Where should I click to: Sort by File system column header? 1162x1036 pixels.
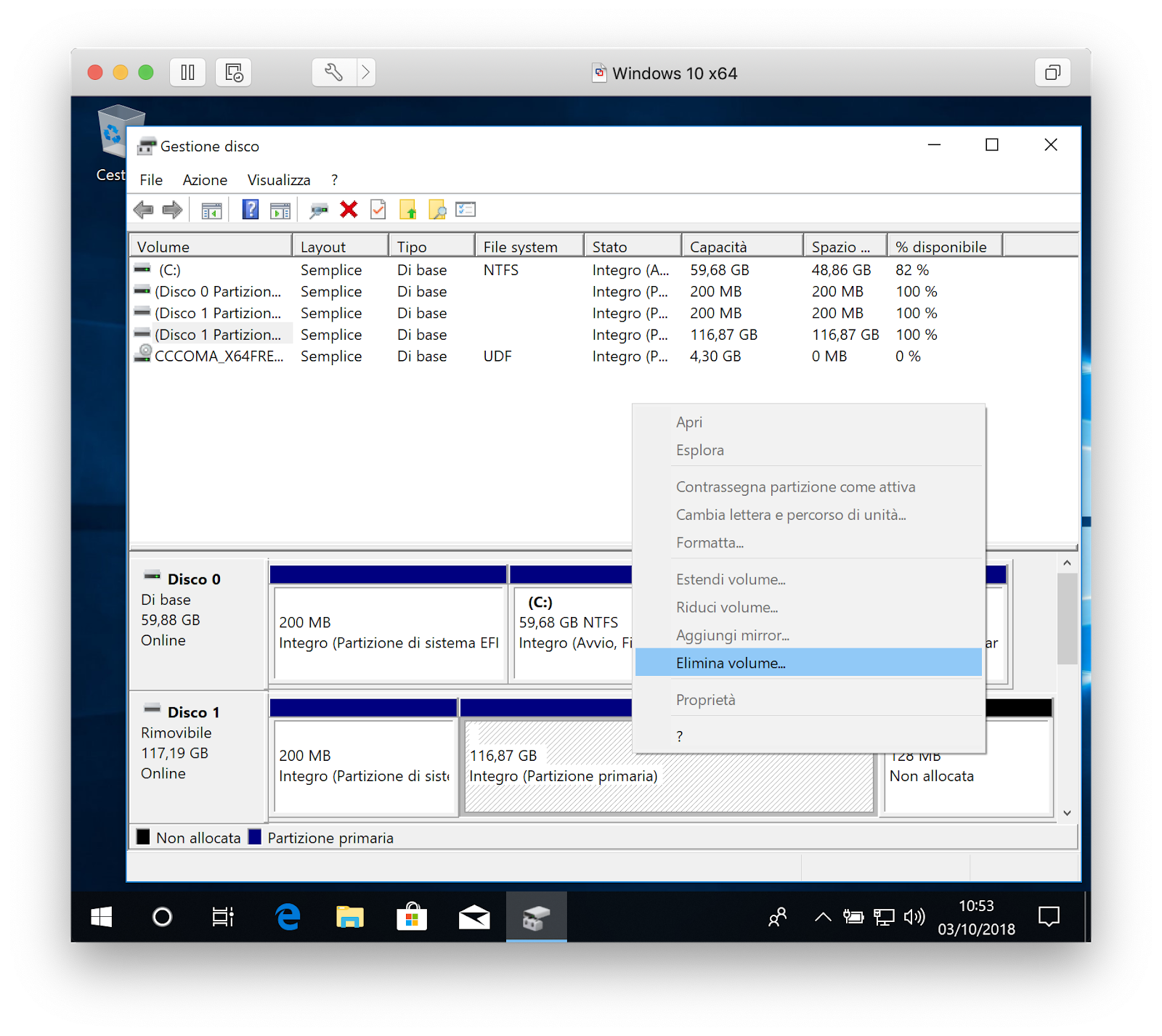529,247
